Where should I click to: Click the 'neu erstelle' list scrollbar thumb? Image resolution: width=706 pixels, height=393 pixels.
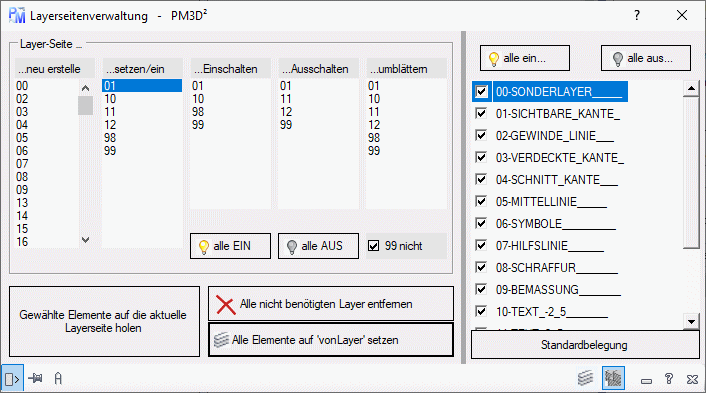pos(86,105)
